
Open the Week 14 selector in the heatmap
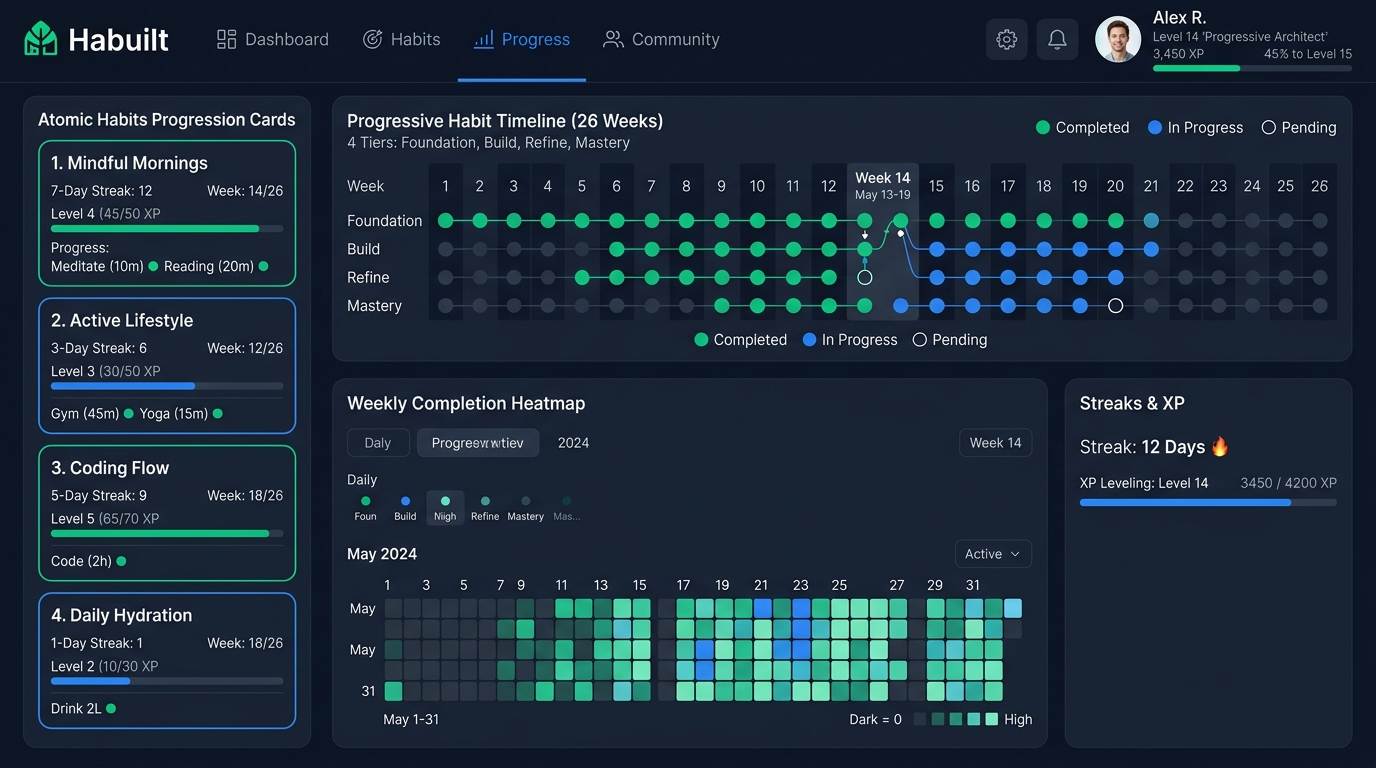pyautogui.click(x=995, y=442)
